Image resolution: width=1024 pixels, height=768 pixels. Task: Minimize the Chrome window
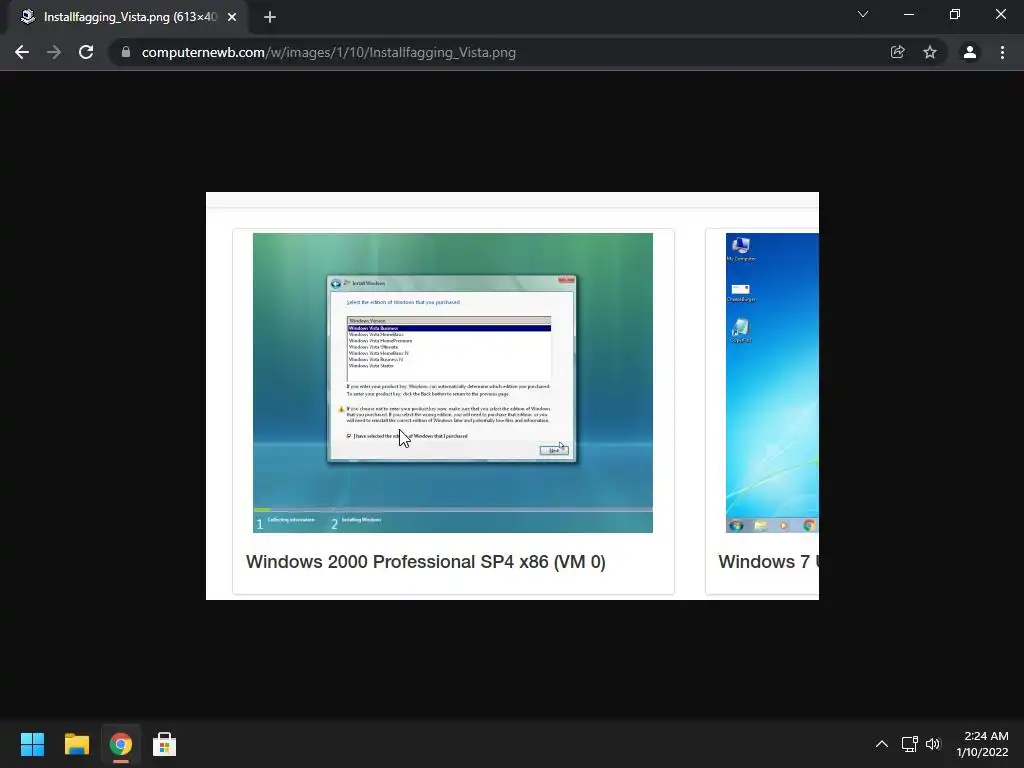pos(908,14)
